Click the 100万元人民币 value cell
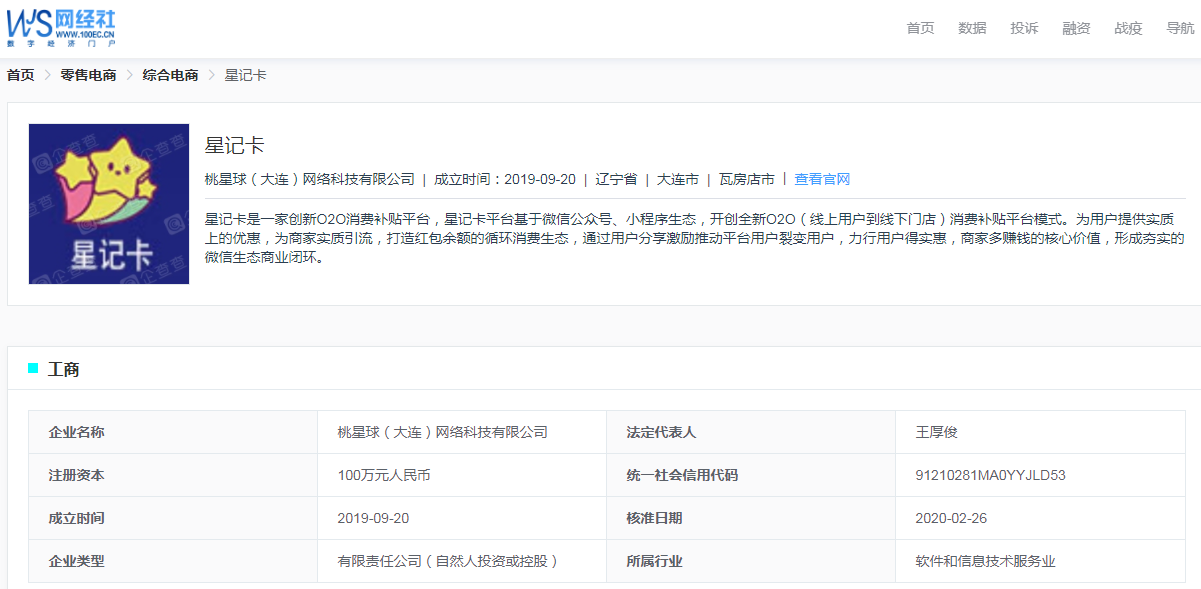The image size is (1201, 589). pyautogui.click(x=384, y=475)
